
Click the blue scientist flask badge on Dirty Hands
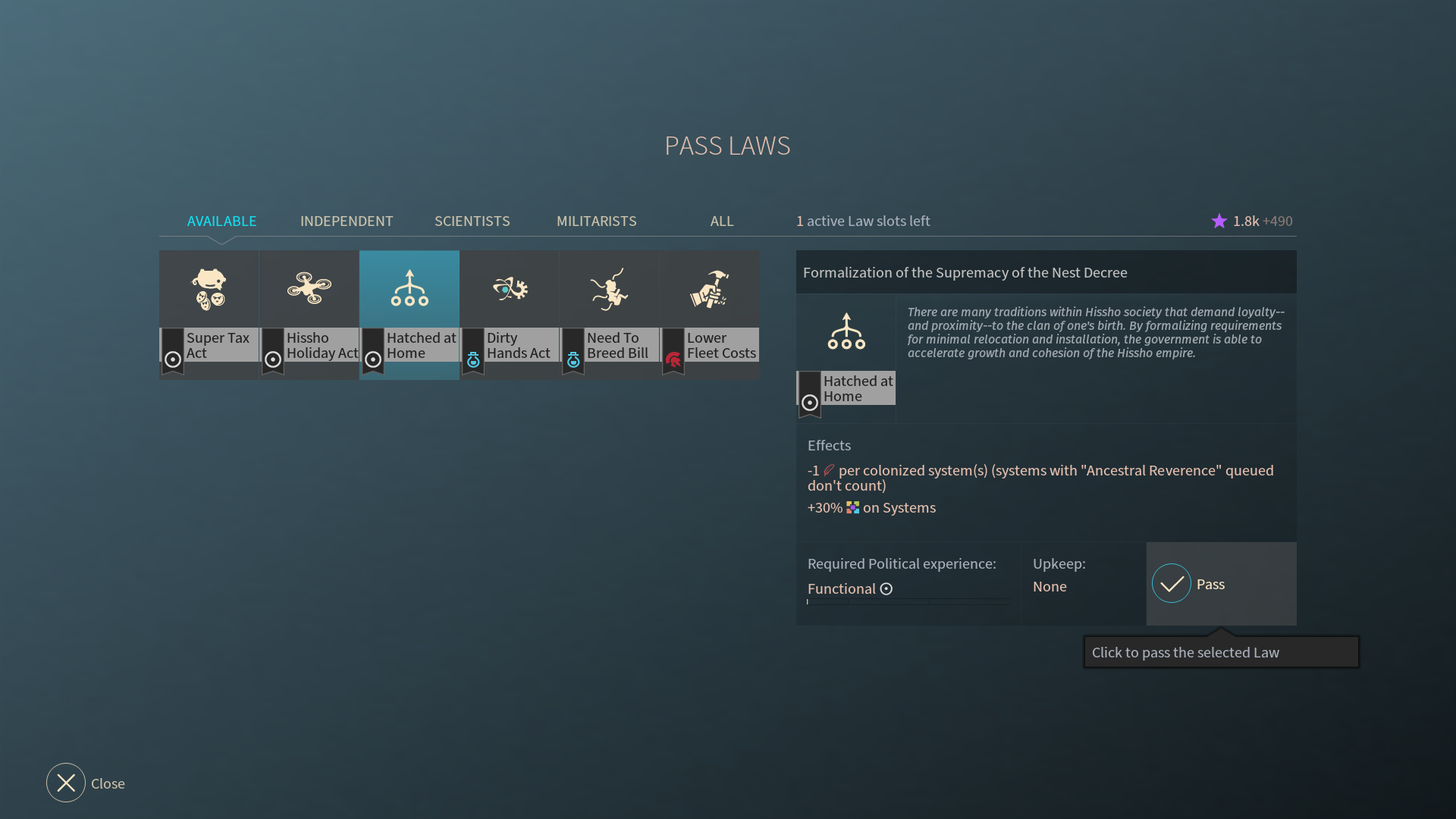coord(473,359)
